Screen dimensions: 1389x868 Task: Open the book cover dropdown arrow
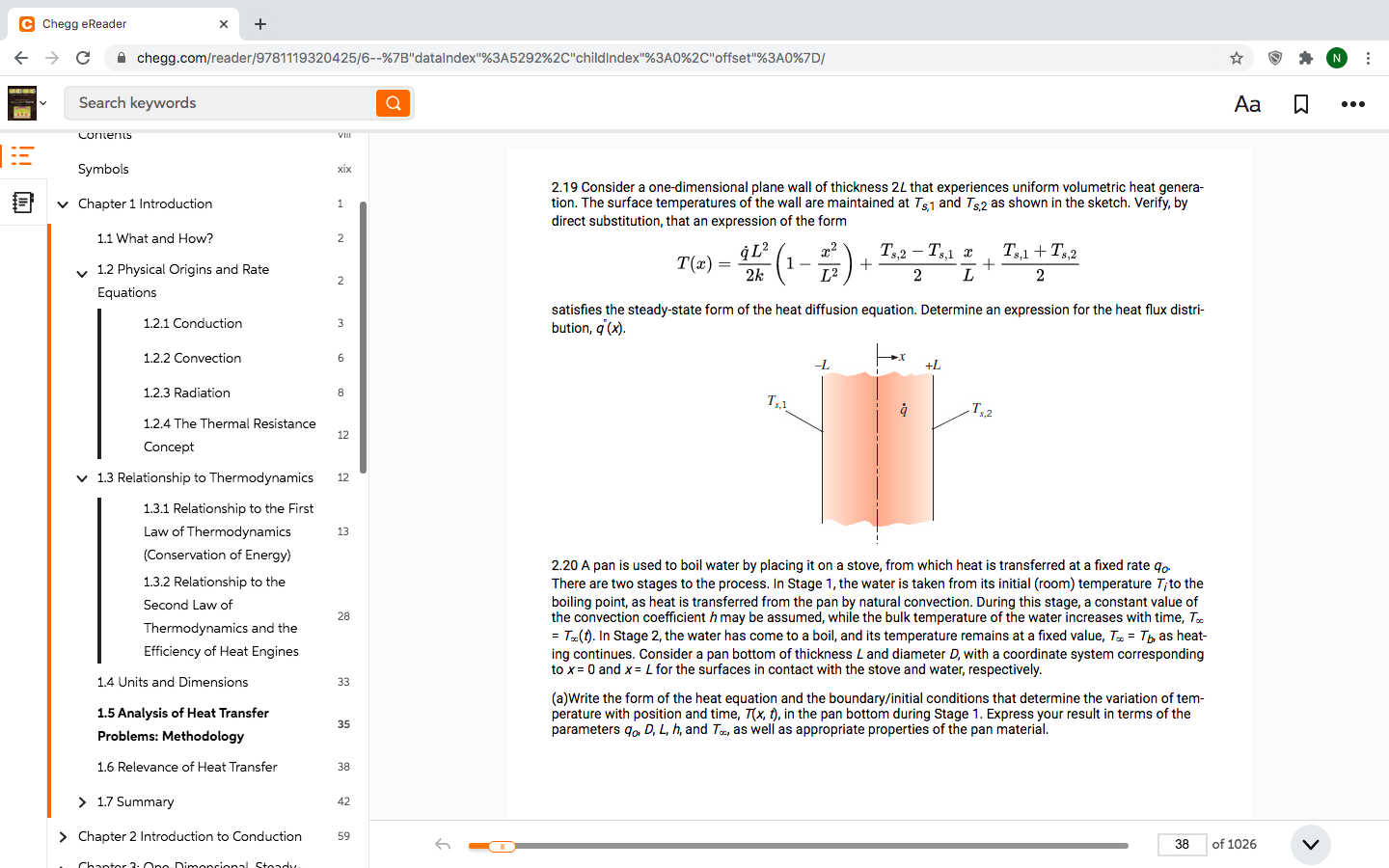click(42, 103)
